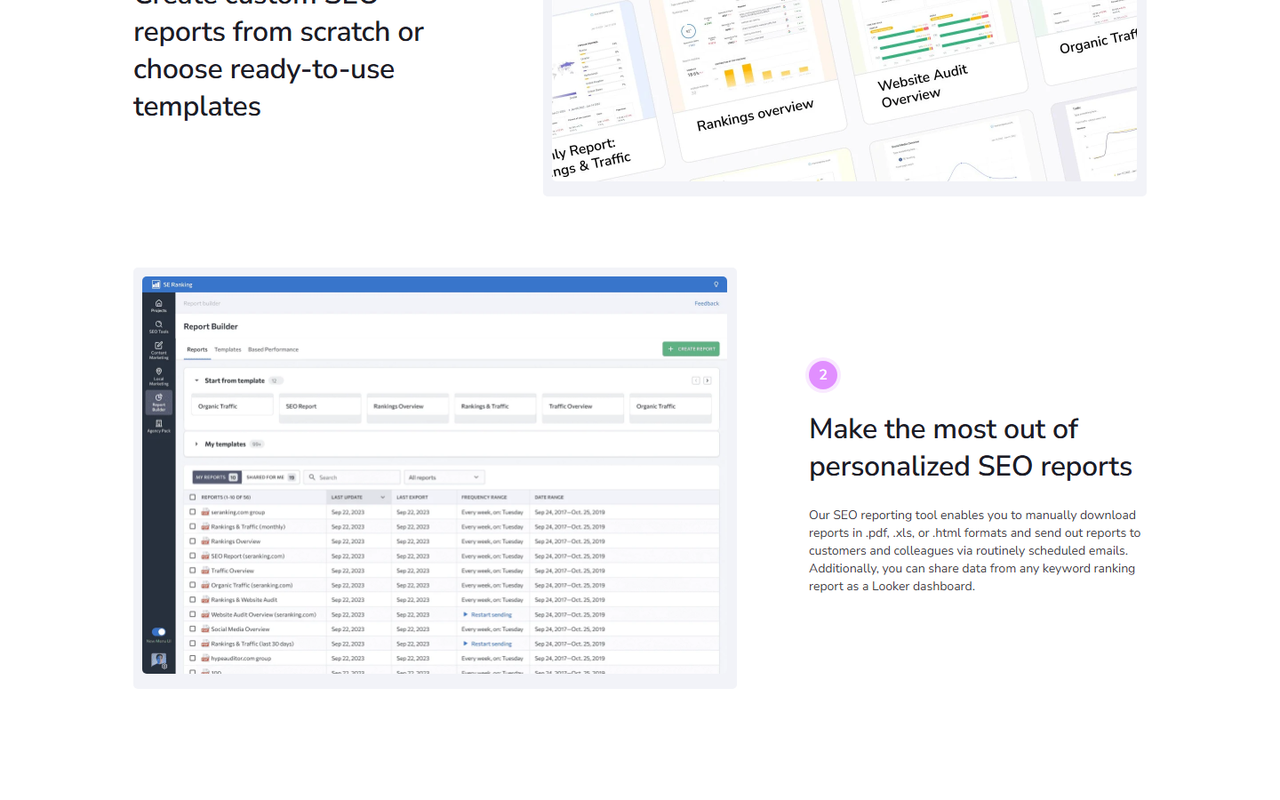Open the user avatar in the sidebar
The image size is (1280, 800).
(x=158, y=660)
